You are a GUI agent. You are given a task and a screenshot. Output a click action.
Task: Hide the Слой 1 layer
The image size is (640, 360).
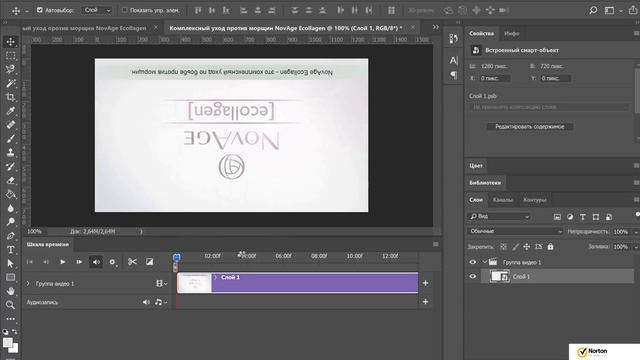pyautogui.click(x=473, y=276)
